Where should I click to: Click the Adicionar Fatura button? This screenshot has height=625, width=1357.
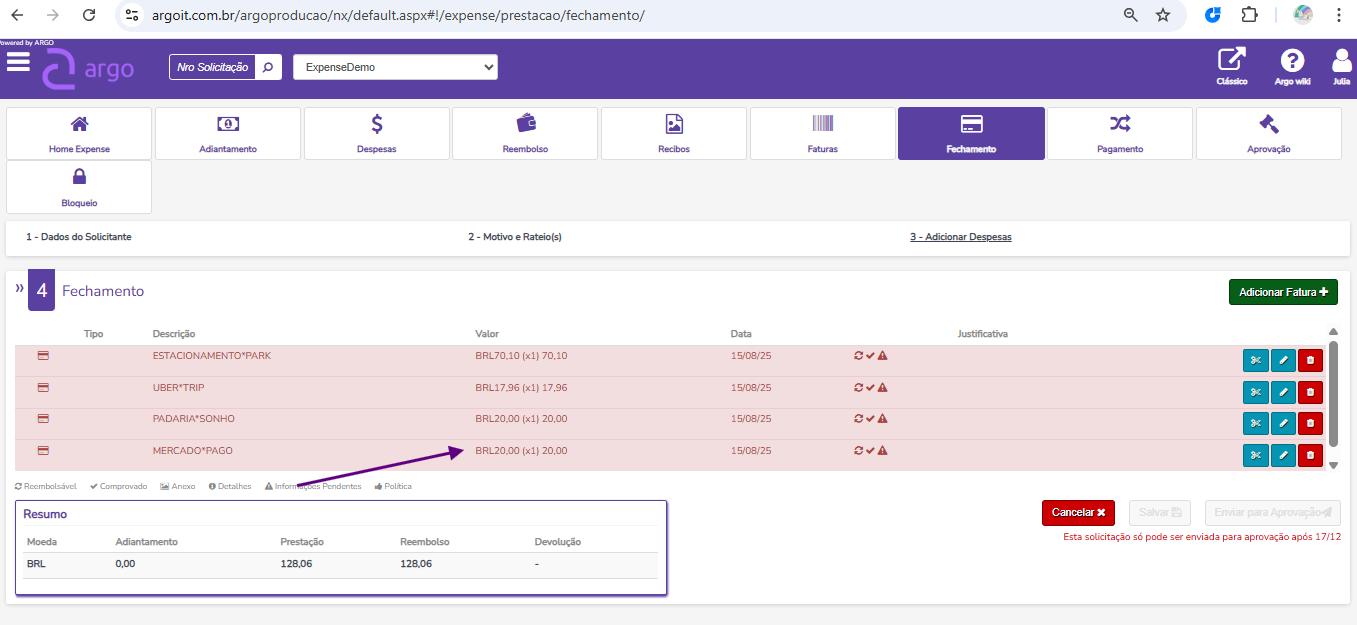[1283, 292]
